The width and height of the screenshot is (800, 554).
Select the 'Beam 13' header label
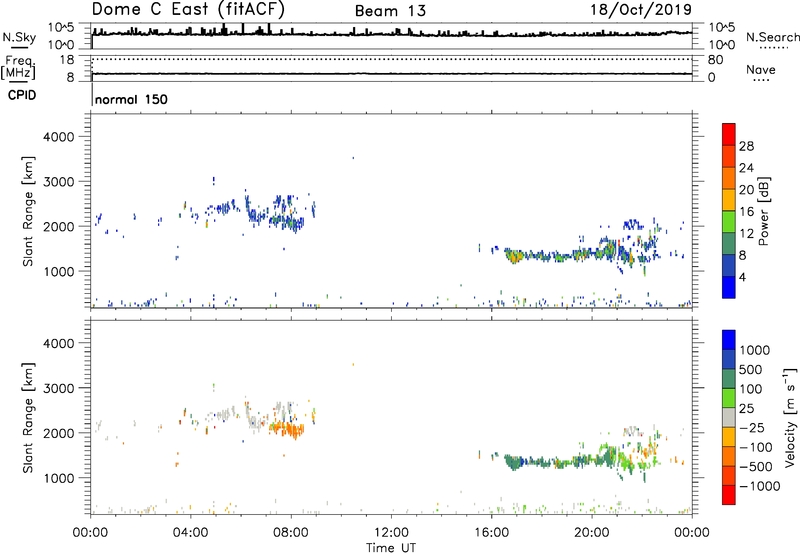tap(390, 11)
